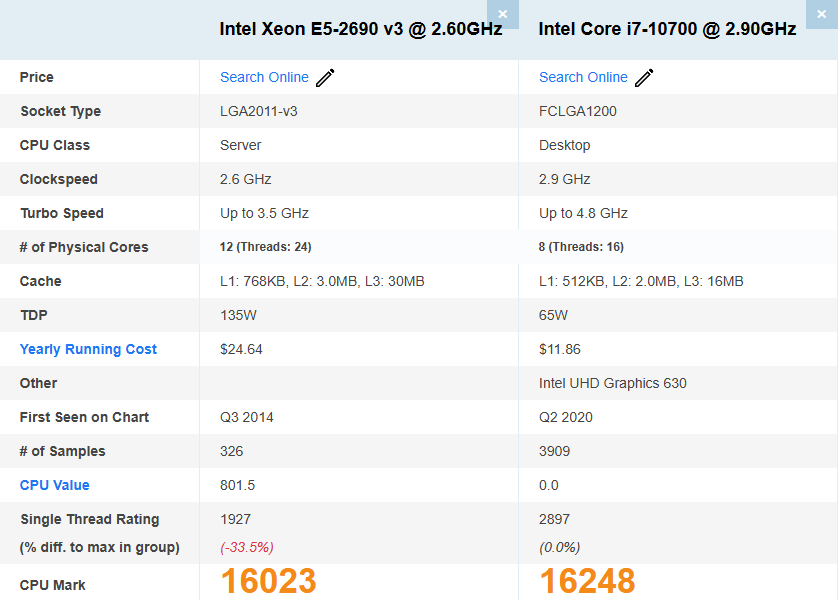Click the Intel UHD Graphics 630 entry
Image resolution: width=838 pixels, height=600 pixels.
(x=612, y=383)
